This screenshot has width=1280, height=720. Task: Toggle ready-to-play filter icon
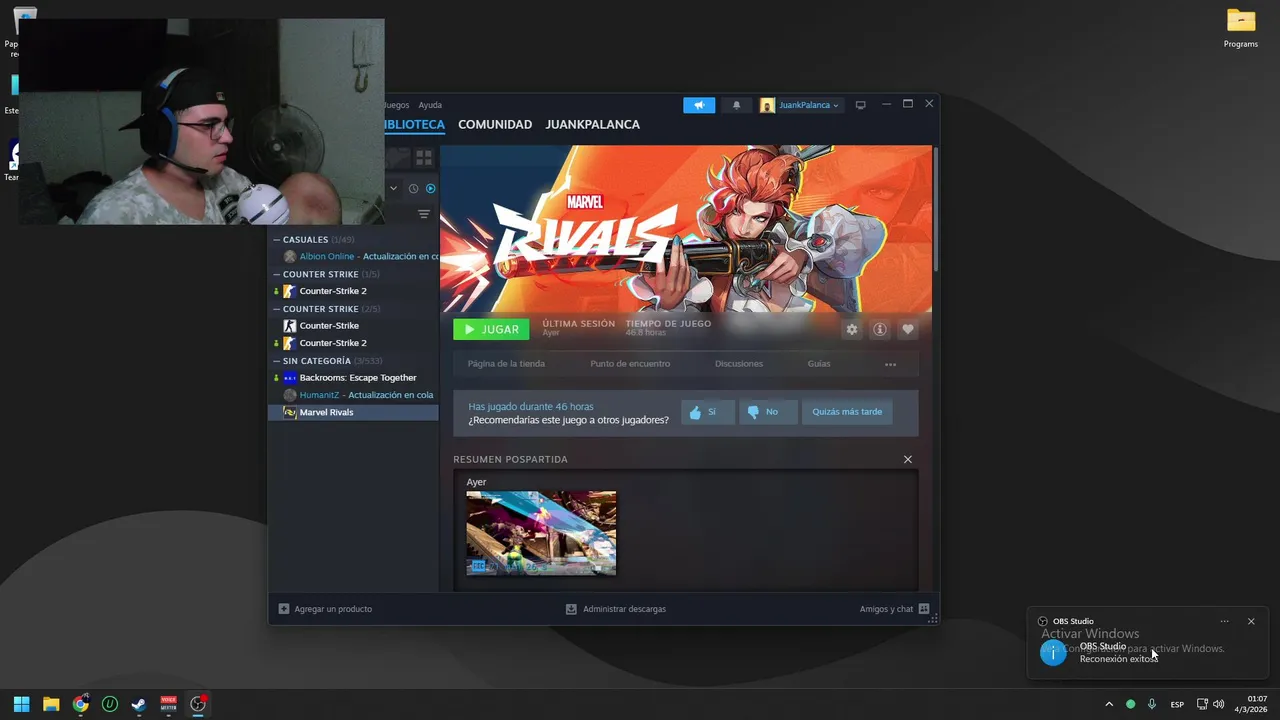pos(431,188)
